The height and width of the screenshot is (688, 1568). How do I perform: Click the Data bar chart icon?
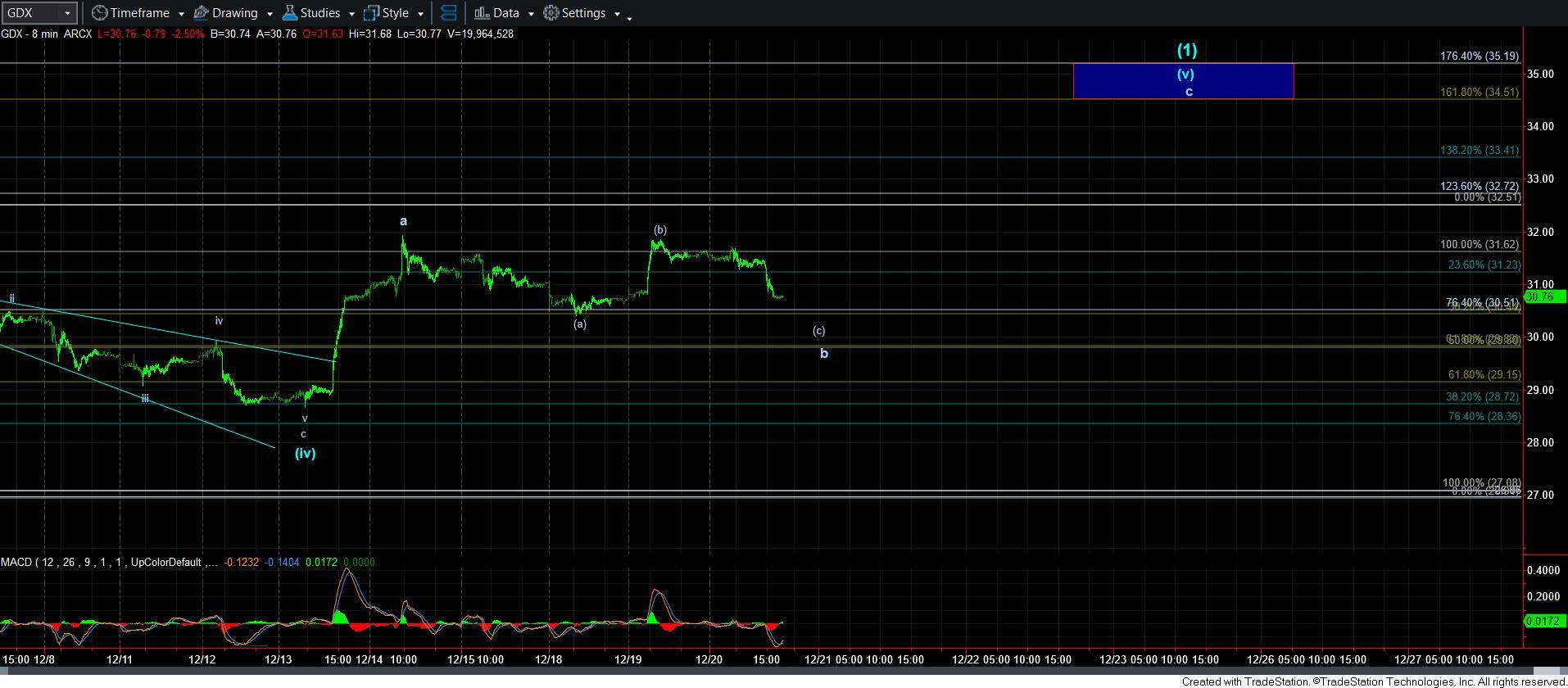click(482, 13)
